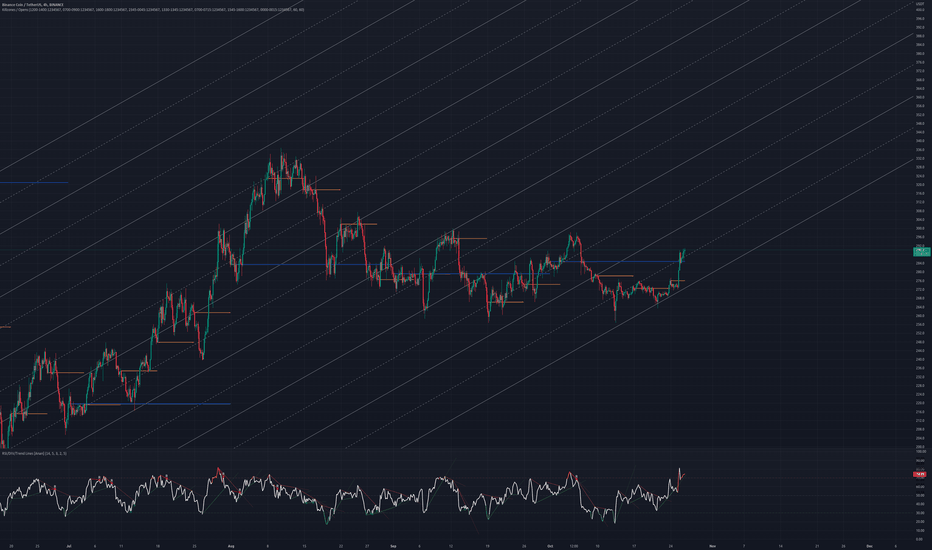Screen dimensions: 932x550
Task: Click the green current price label on price axis
Action: pyautogui.click(x=921, y=252)
